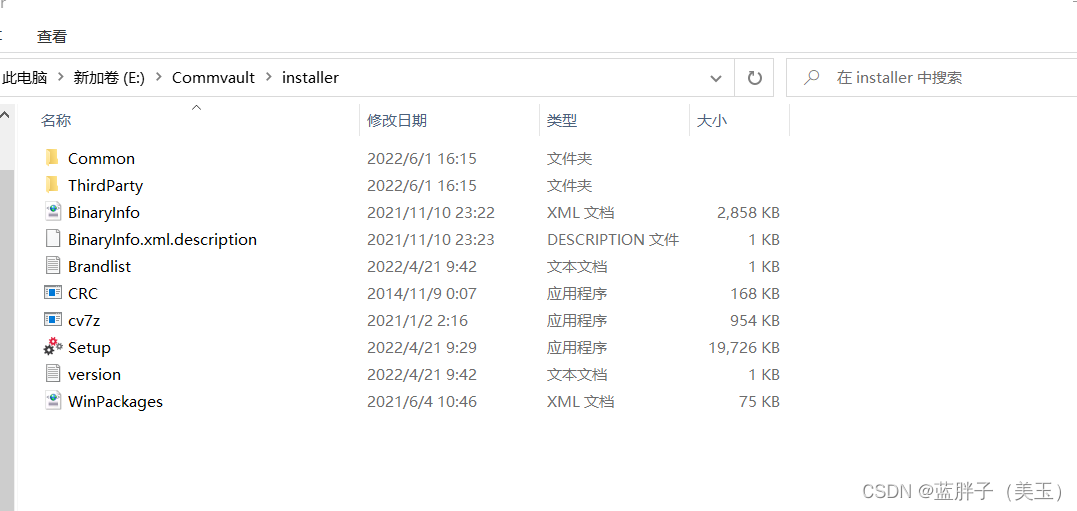Select the Setup file name

coord(89,348)
